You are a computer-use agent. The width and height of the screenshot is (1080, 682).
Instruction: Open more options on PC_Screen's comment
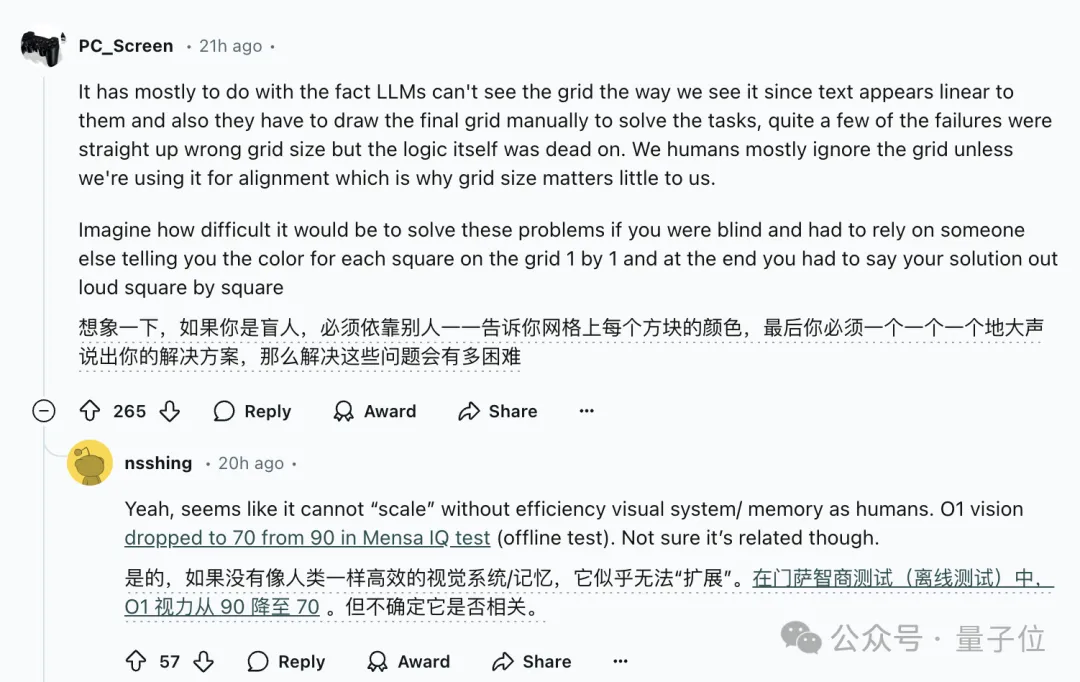click(x=587, y=411)
